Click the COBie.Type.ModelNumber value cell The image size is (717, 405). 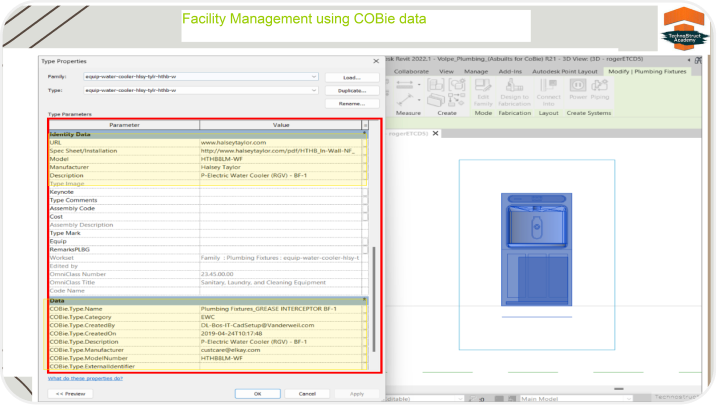[x=281, y=358]
